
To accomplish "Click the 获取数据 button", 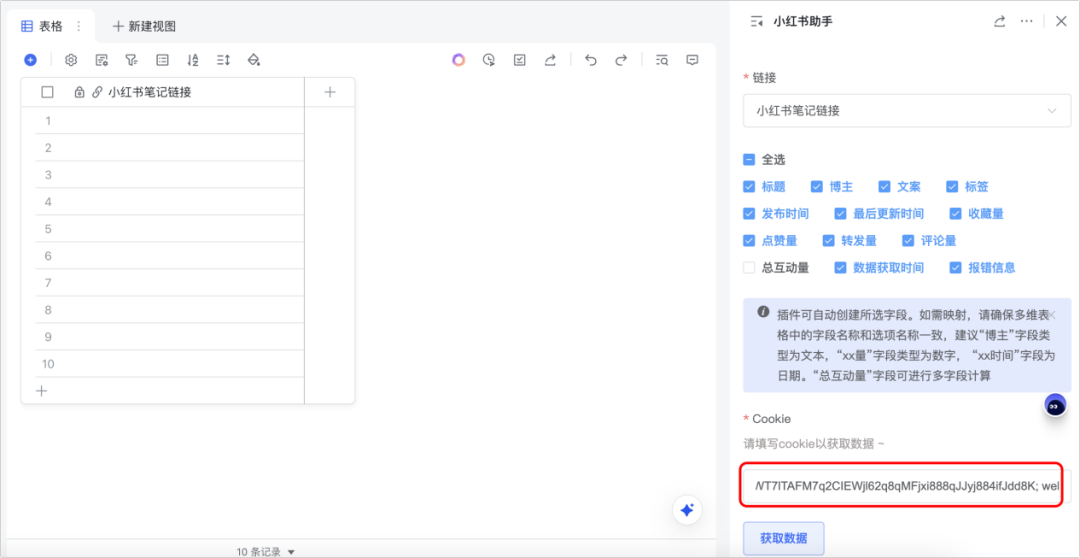I will coord(784,538).
